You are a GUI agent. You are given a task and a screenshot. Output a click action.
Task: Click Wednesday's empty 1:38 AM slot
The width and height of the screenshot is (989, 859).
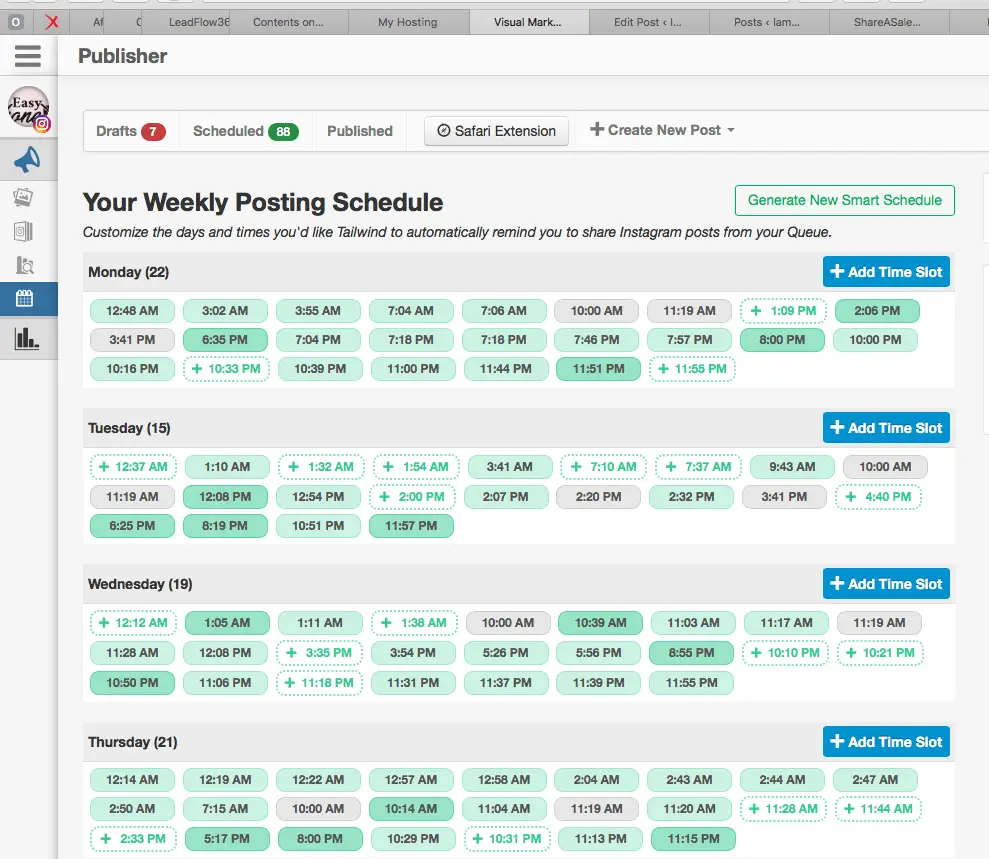414,623
